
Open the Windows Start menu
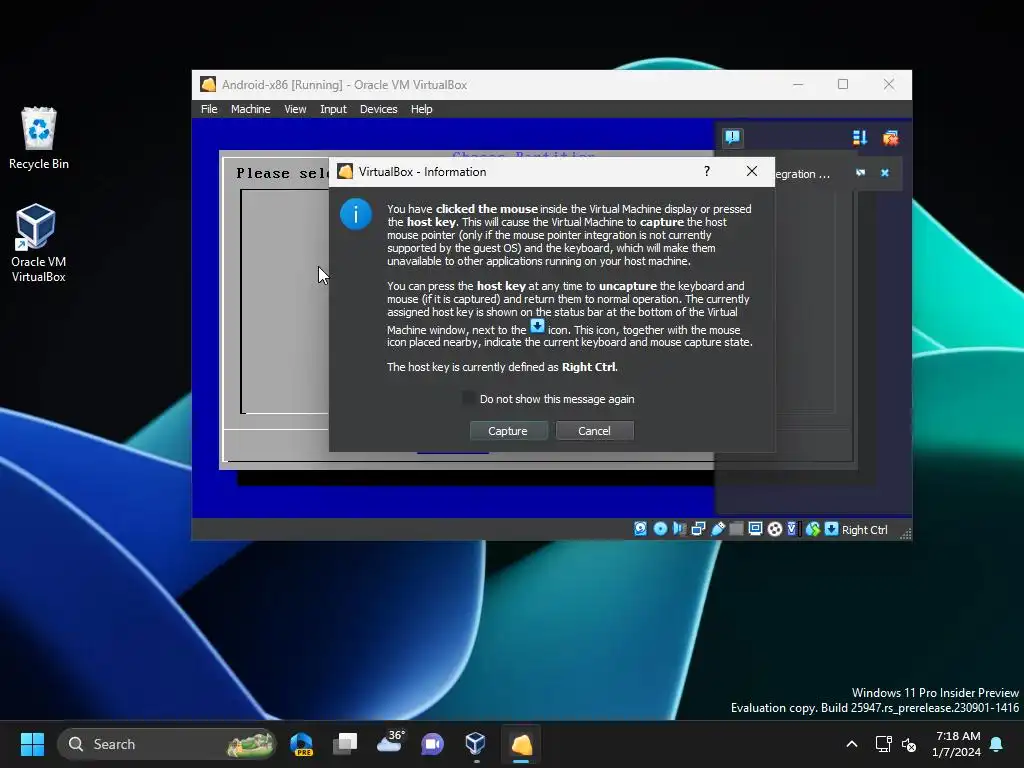click(x=32, y=744)
